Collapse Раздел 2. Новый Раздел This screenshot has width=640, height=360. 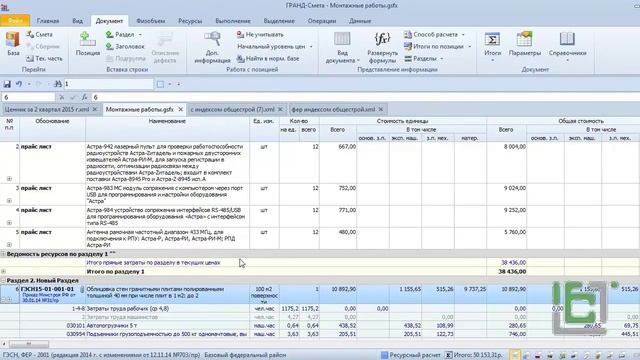[x=3, y=280]
